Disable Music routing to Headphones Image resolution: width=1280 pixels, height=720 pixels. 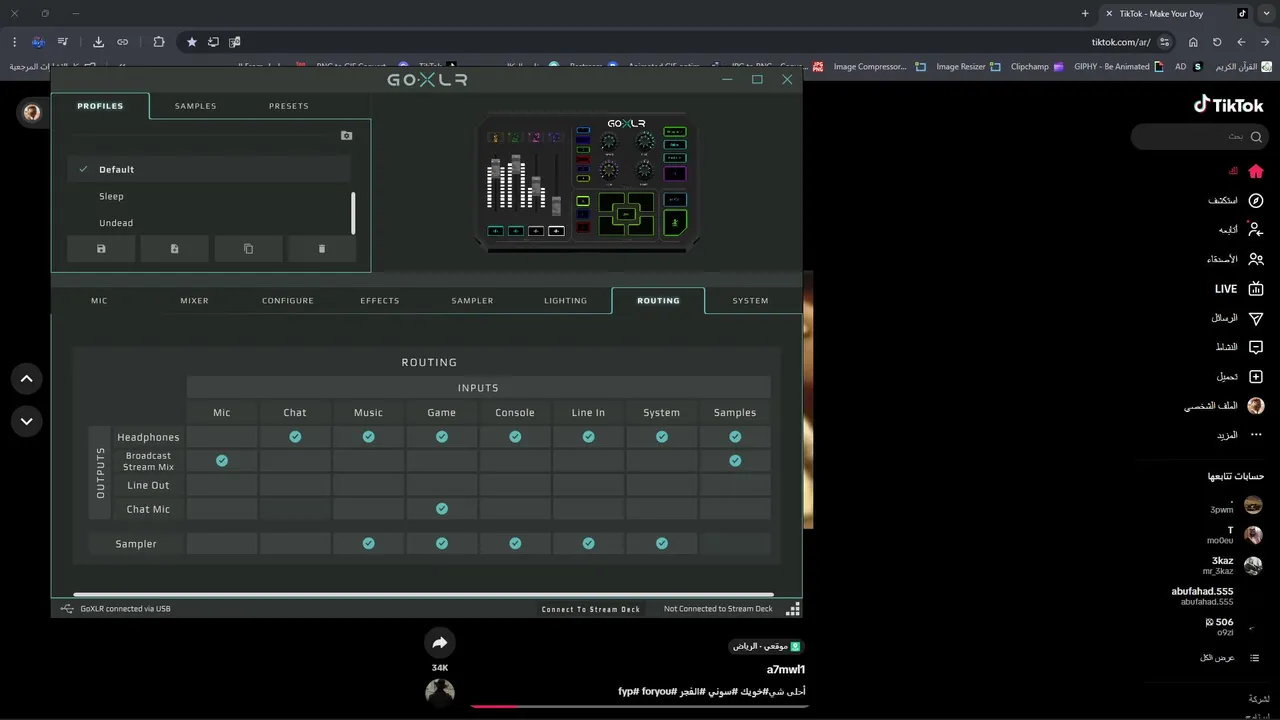tap(368, 437)
